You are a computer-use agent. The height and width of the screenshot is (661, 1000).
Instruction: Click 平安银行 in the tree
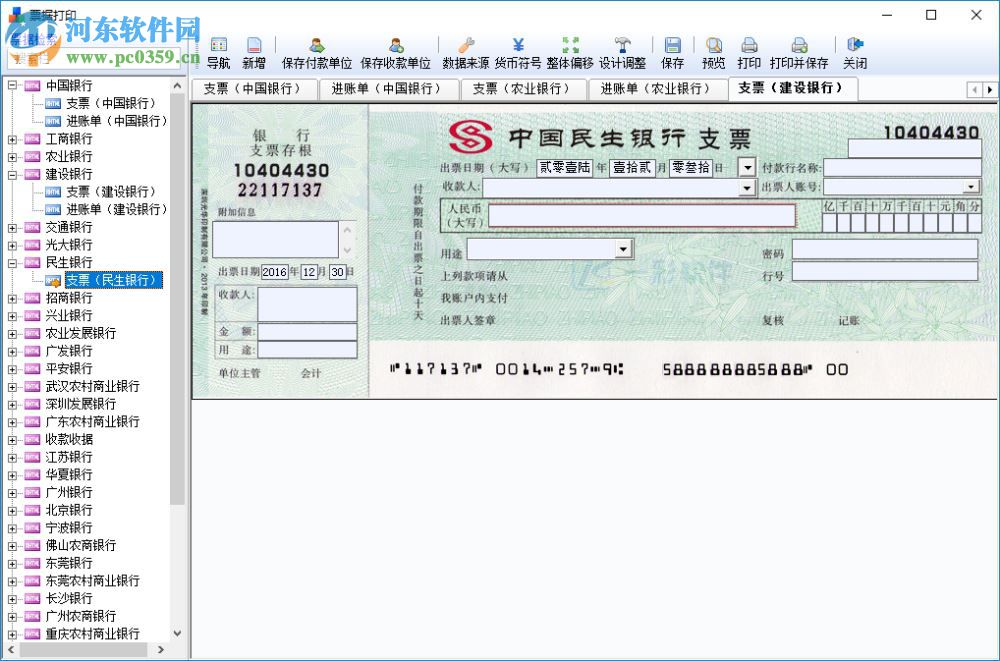tap(70, 369)
